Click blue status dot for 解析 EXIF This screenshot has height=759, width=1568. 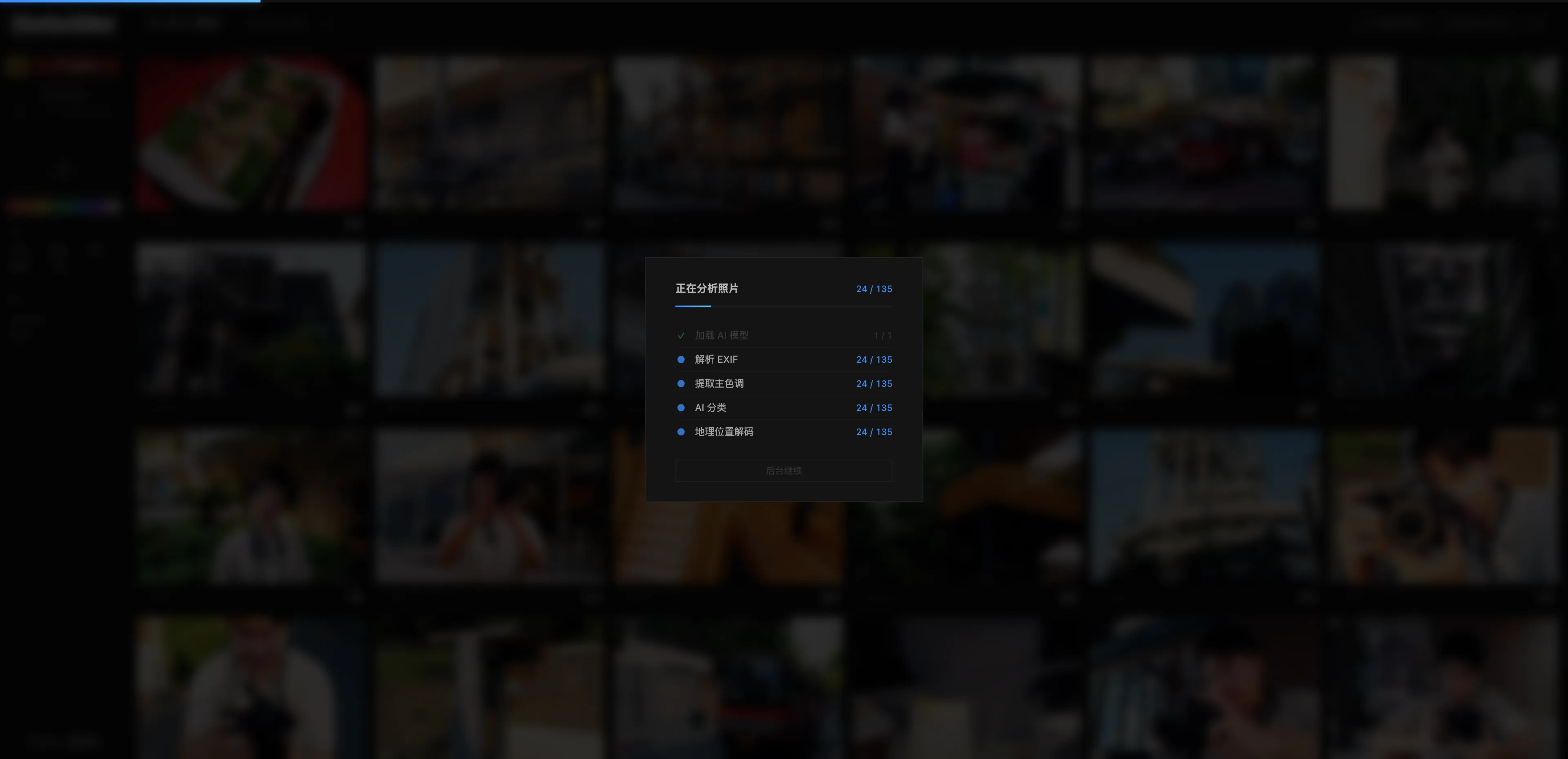(x=681, y=359)
